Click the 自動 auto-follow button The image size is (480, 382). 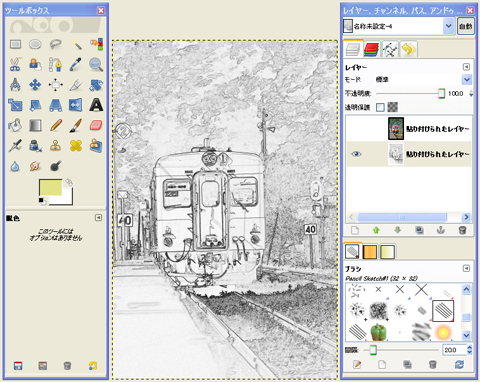[x=465, y=26]
